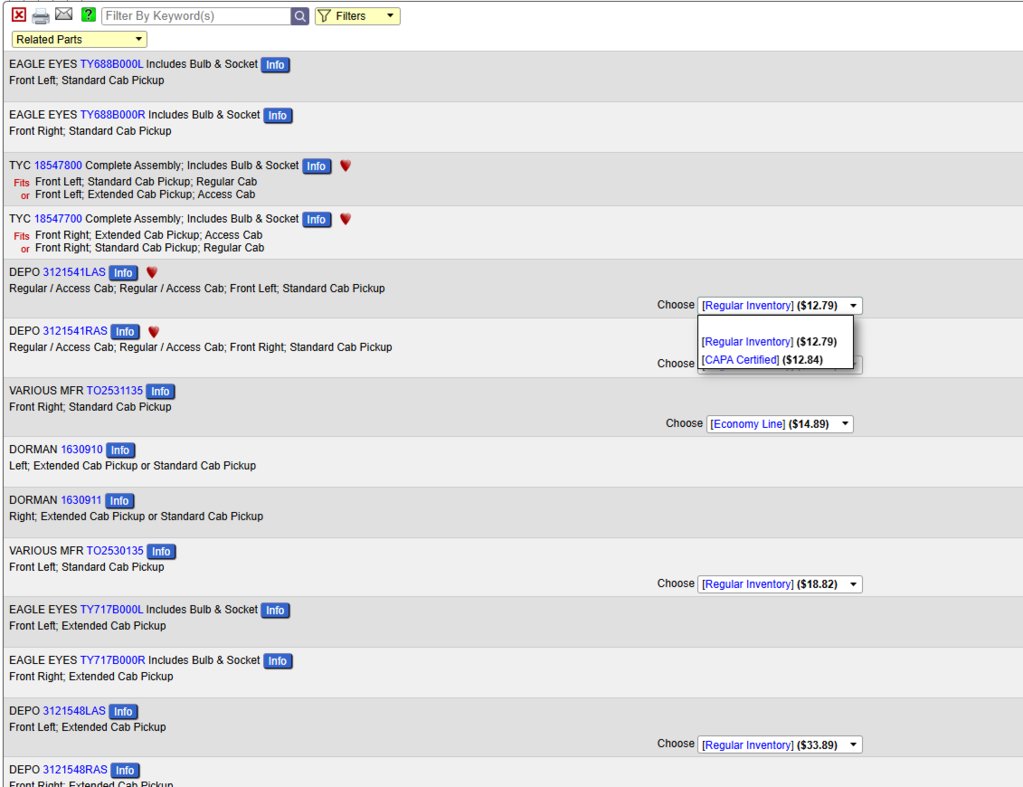Click text 'Front Right; Extended Cab Pickup; Access Cab'
This screenshot has width=1023, height=787.
(149, 235)
